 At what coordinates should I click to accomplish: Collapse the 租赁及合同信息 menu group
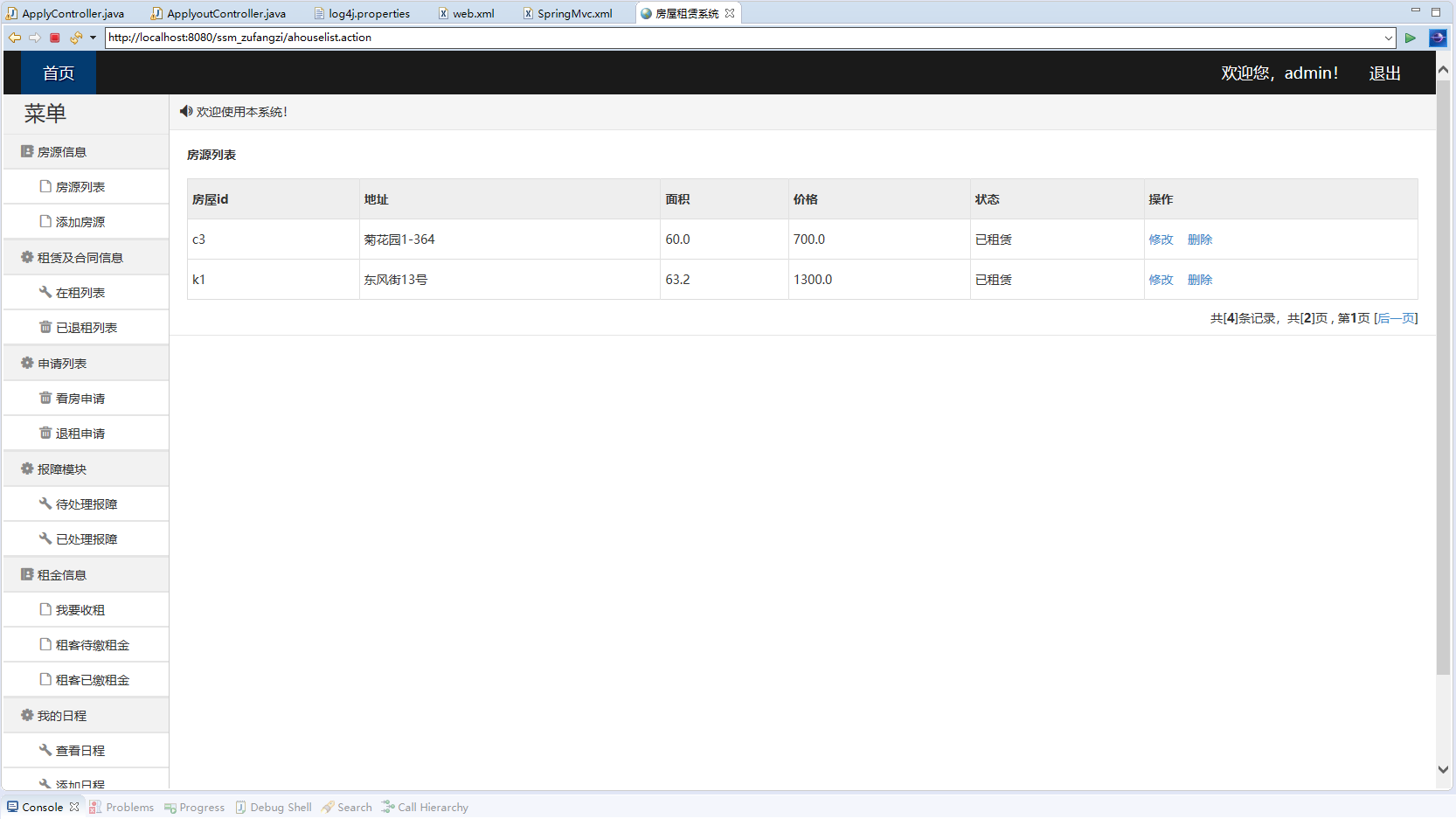click(x=80, y=258)
